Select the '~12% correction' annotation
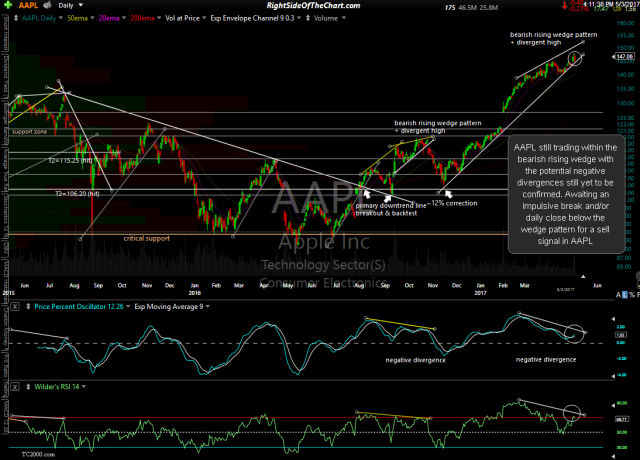Screen dimensions: 640x460 tap(452, 203)
